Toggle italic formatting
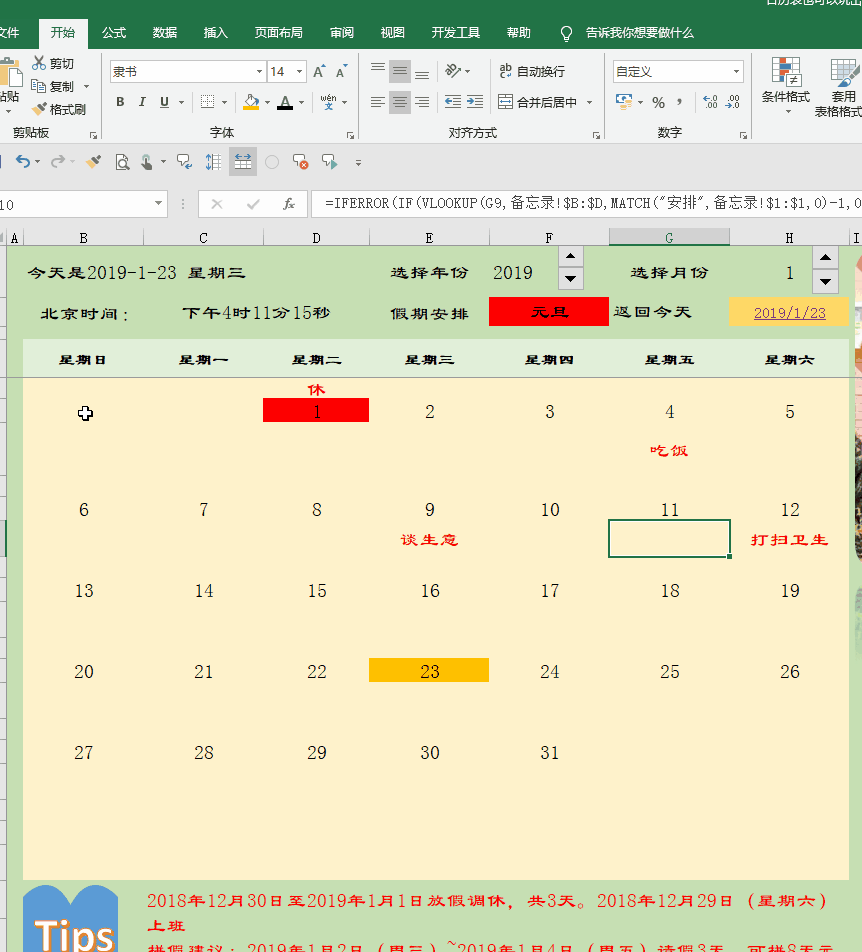 (x=142, y=102)
